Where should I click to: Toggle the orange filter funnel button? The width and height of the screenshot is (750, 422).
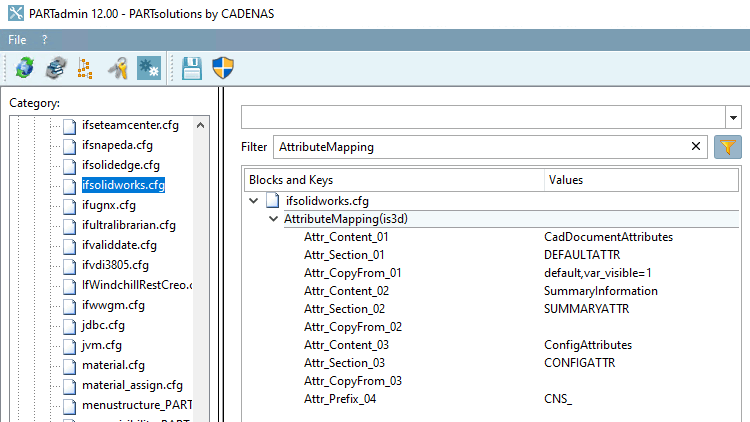727,147
